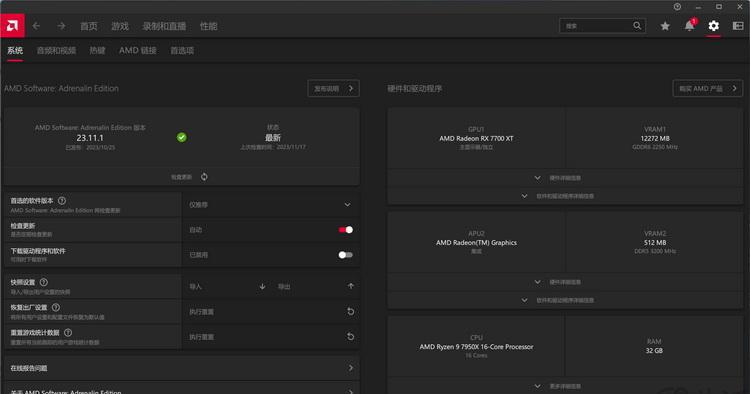750x394 pixels.
Task: Click the AMD Ryzen 9 7950X processor text
Action: click(476, 347)
